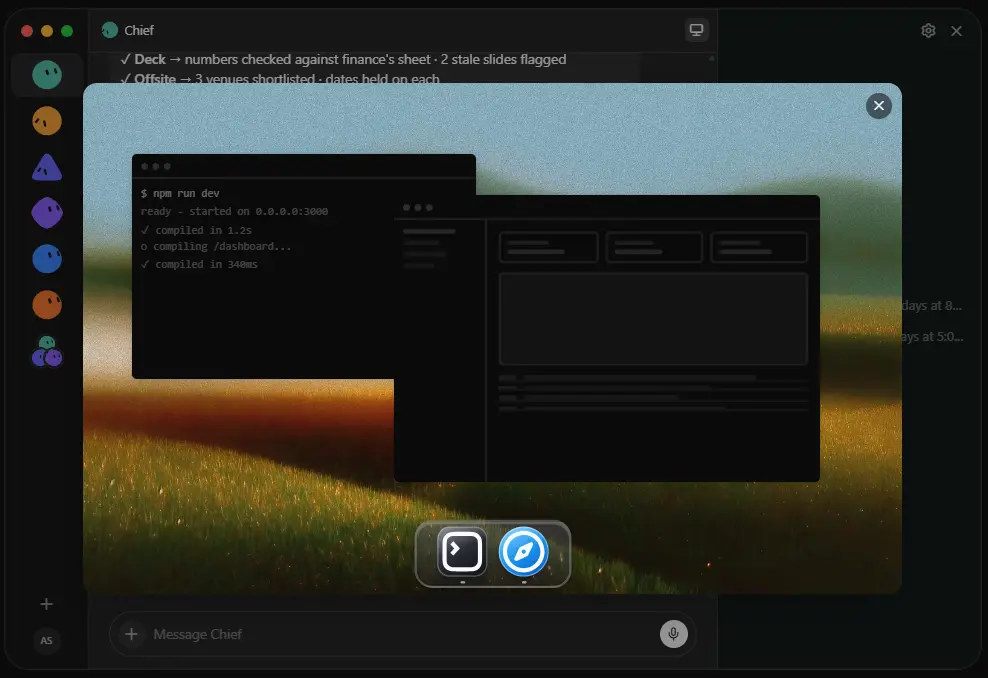Click 'compiled in 1.2s' terminal line
988x678 pixels.
point(197,230)
